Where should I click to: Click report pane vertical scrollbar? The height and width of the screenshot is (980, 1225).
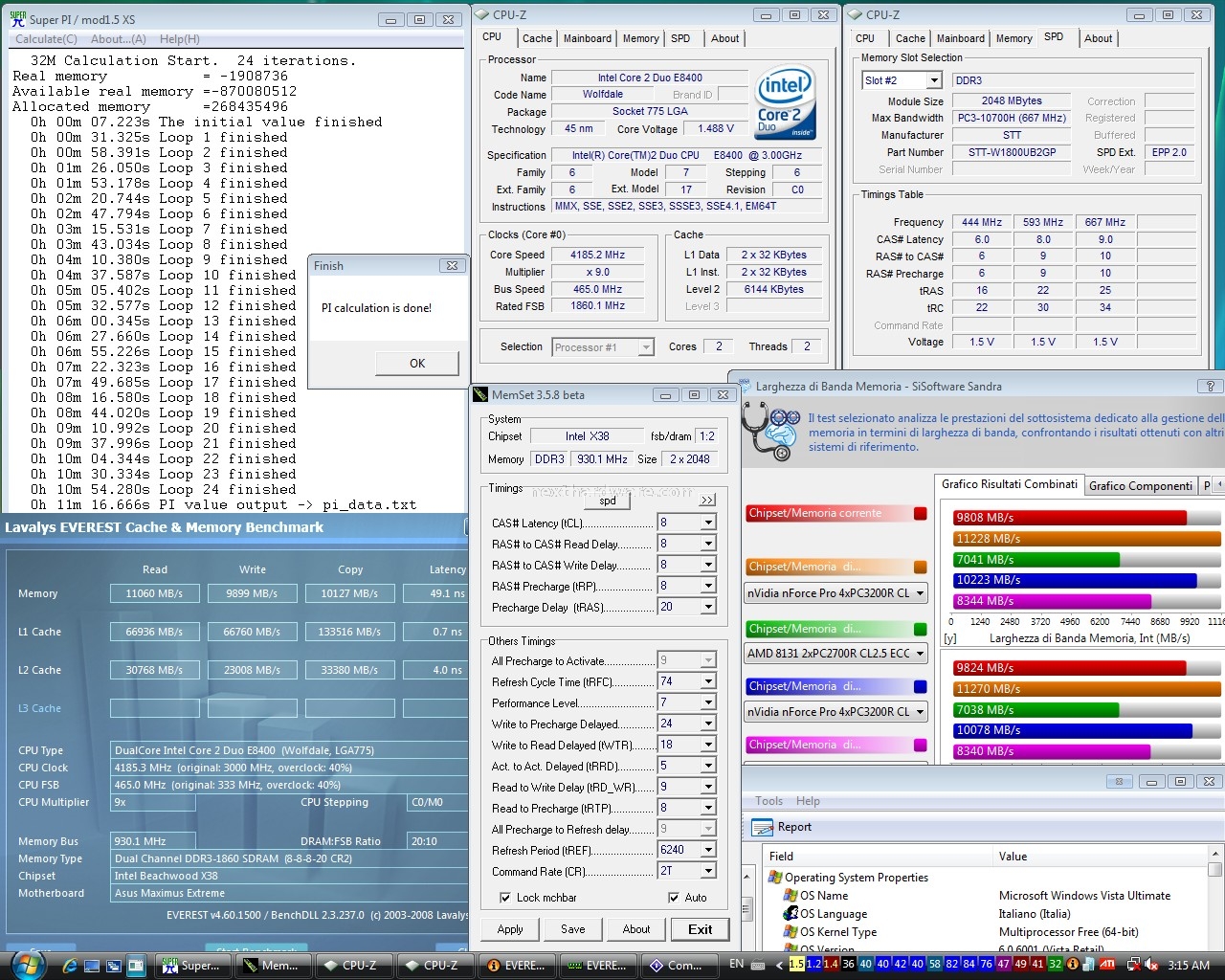(x=1215, y=900)
